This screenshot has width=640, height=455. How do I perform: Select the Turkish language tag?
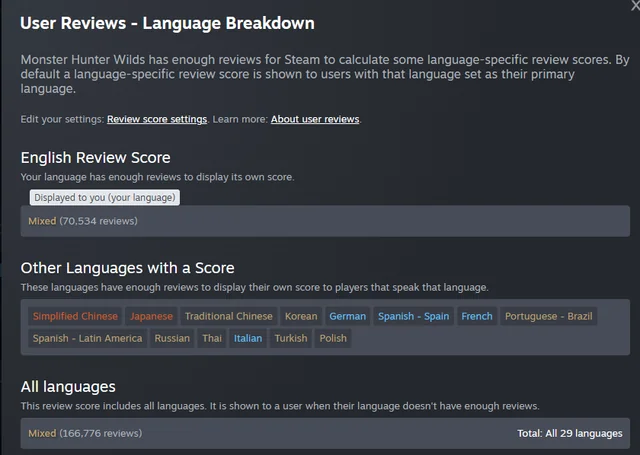[x=291, y=338]
